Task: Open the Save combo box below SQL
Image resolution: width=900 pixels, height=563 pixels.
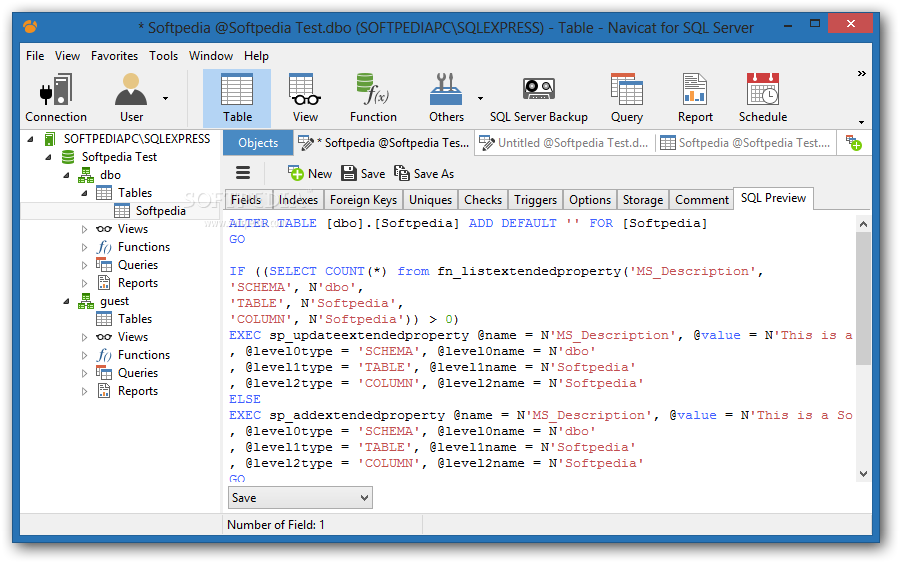Action: pos(300,498)
